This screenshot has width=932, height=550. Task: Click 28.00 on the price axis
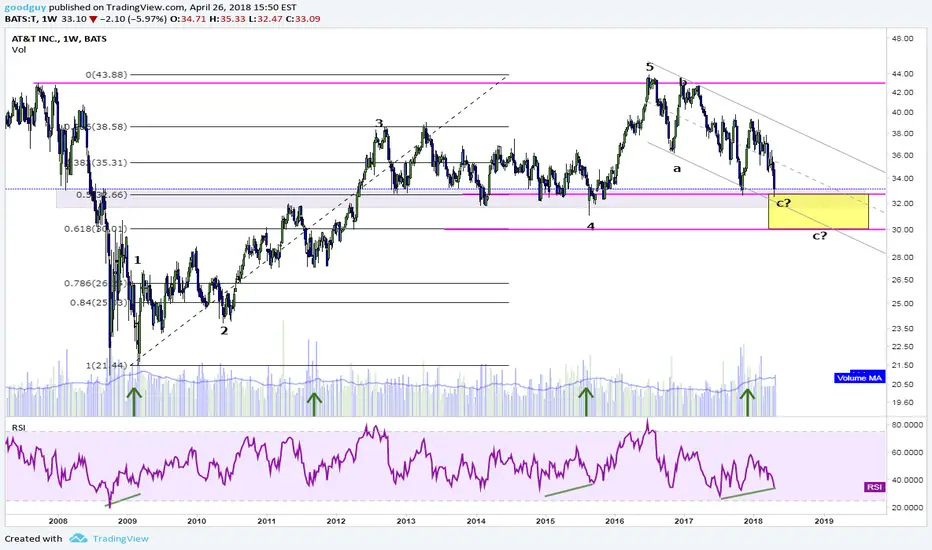coord(902,257)
